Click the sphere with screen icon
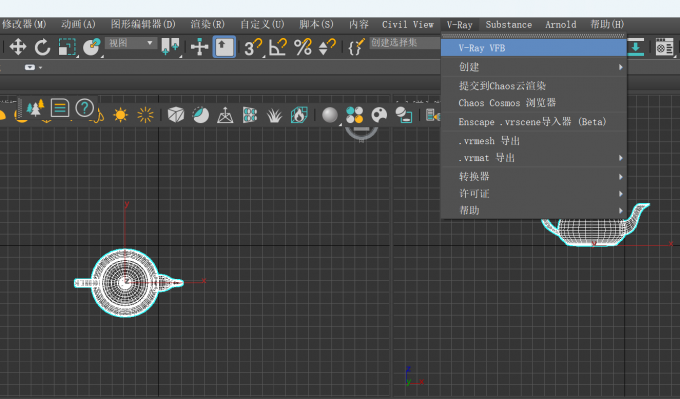The image size is (680, 399). tap(404, 115)
